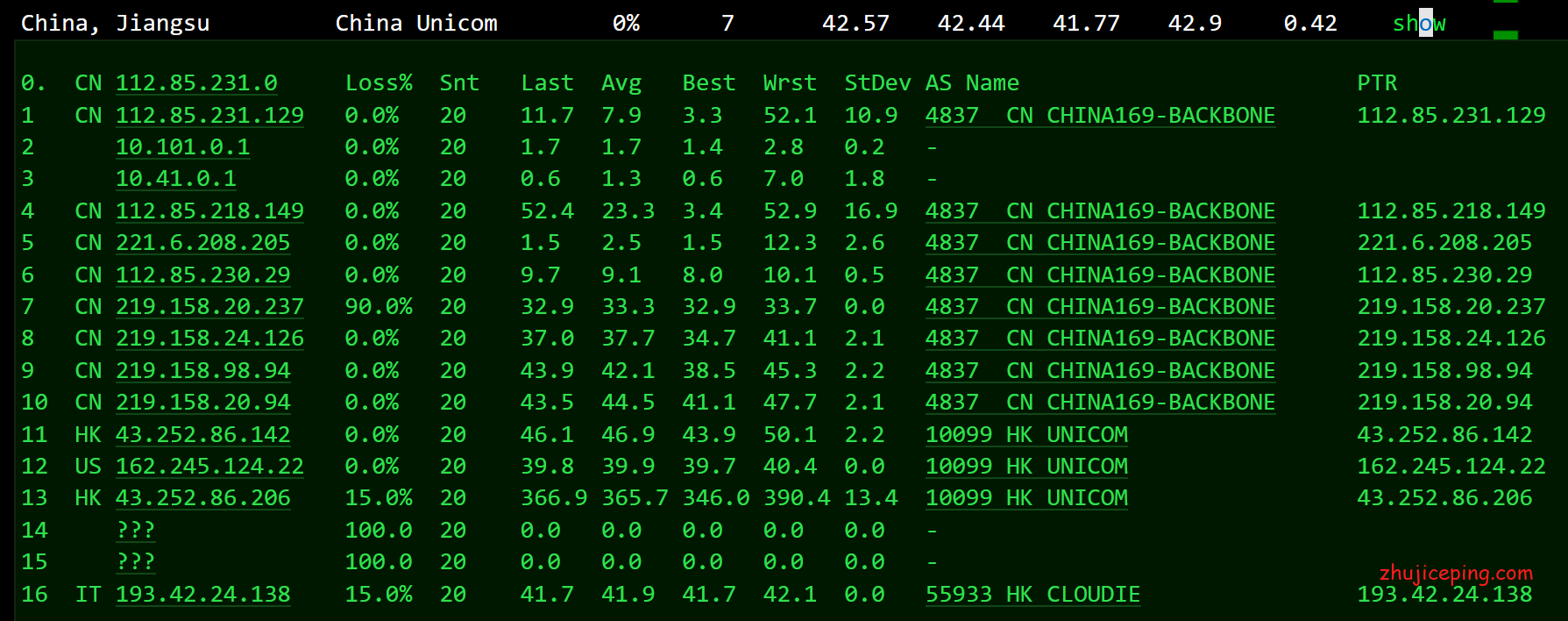Click private IP link 10.41.0.1

tap(176, 179)
